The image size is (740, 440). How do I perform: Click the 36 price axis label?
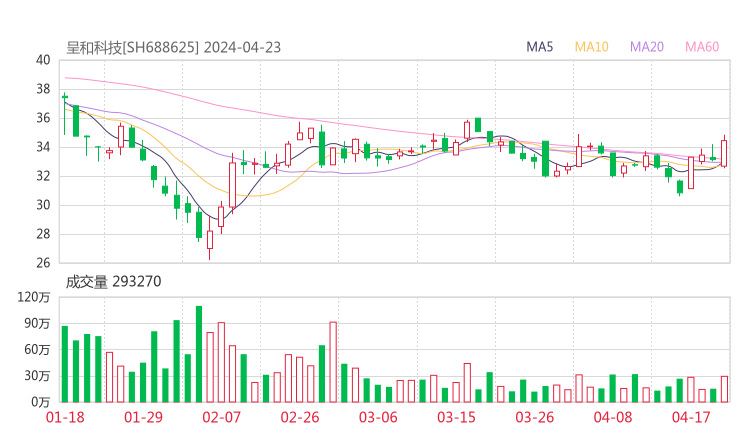[43, 118]
